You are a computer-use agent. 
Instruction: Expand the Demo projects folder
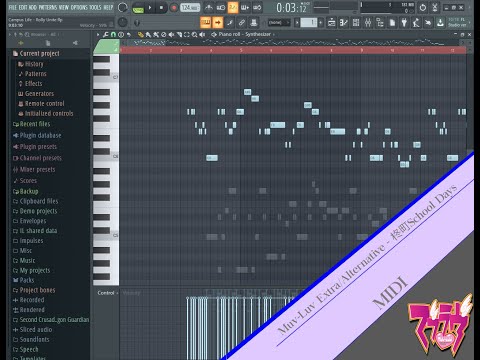pos(35,211)
